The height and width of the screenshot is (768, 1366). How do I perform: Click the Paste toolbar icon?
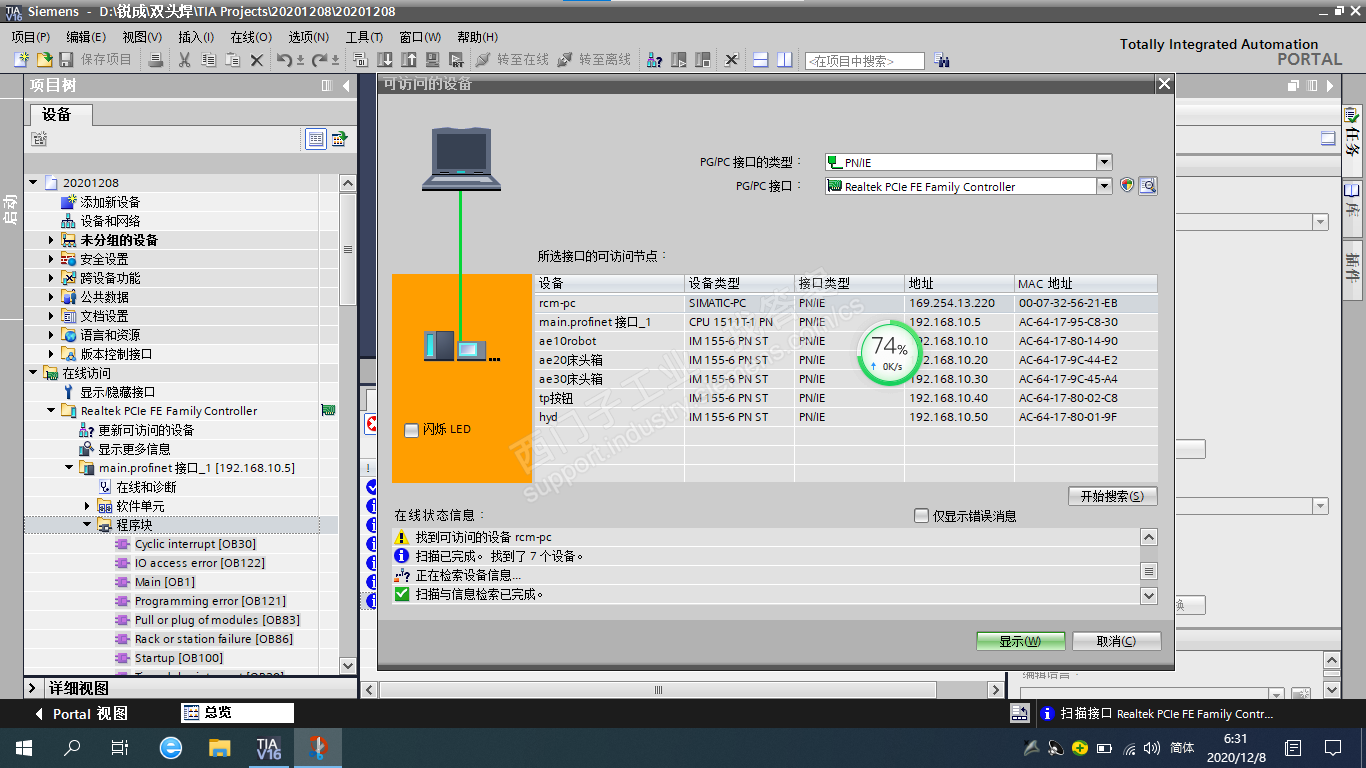pos(233,60)
